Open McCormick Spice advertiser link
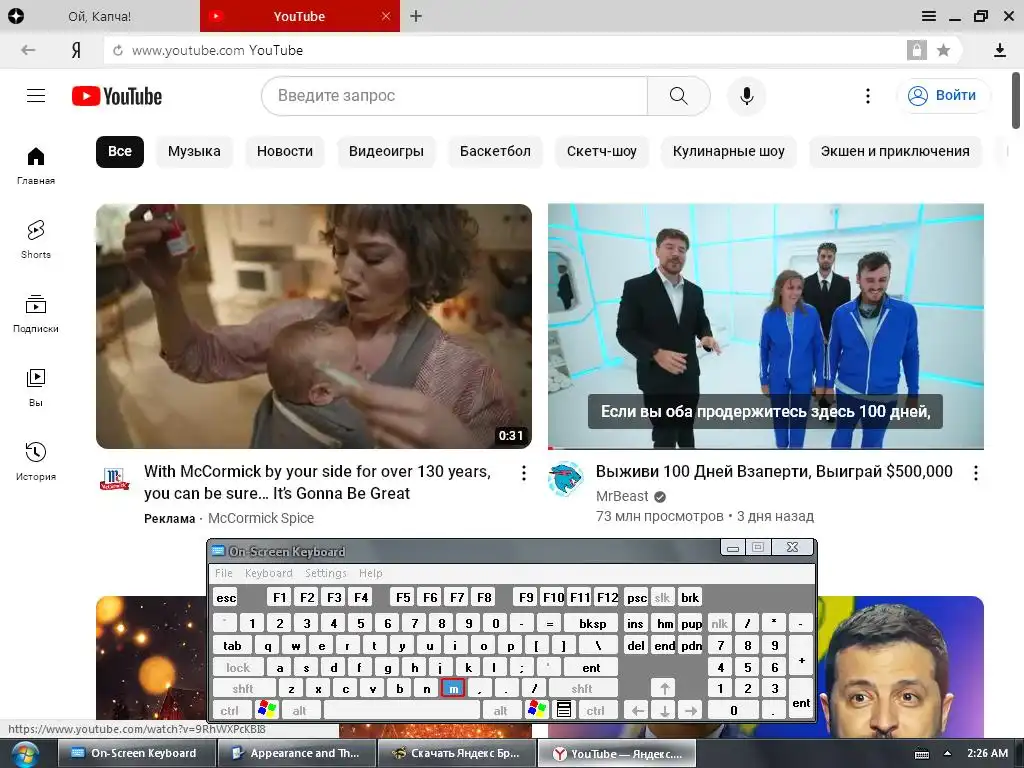The height and width of the screenshot is (768, 1024). coord(261,518)
